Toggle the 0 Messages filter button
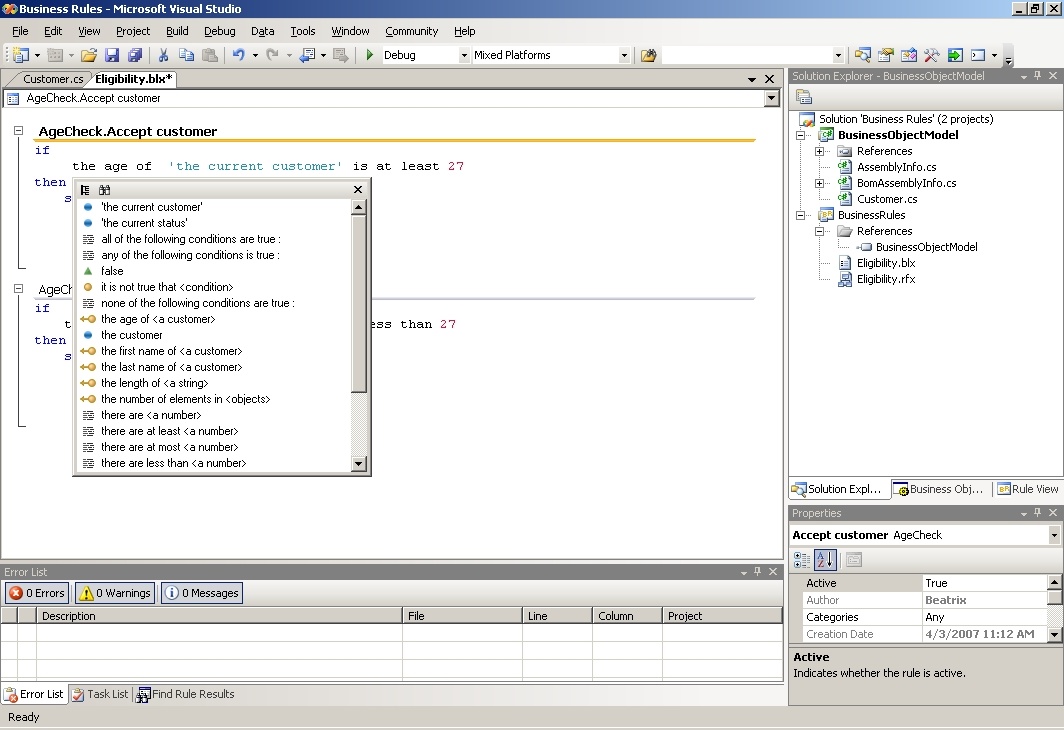 [x=202, y=593]
